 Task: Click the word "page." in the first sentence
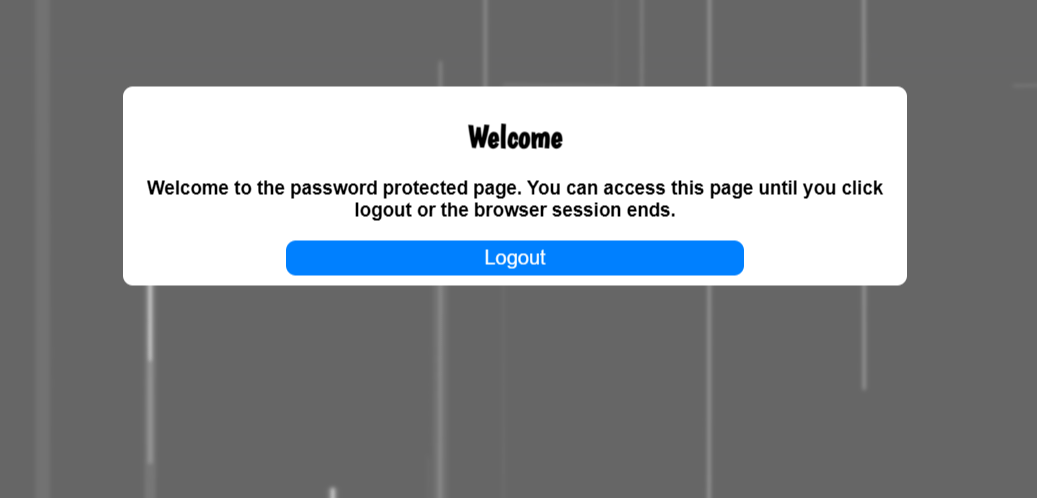(x=498, y=188)
